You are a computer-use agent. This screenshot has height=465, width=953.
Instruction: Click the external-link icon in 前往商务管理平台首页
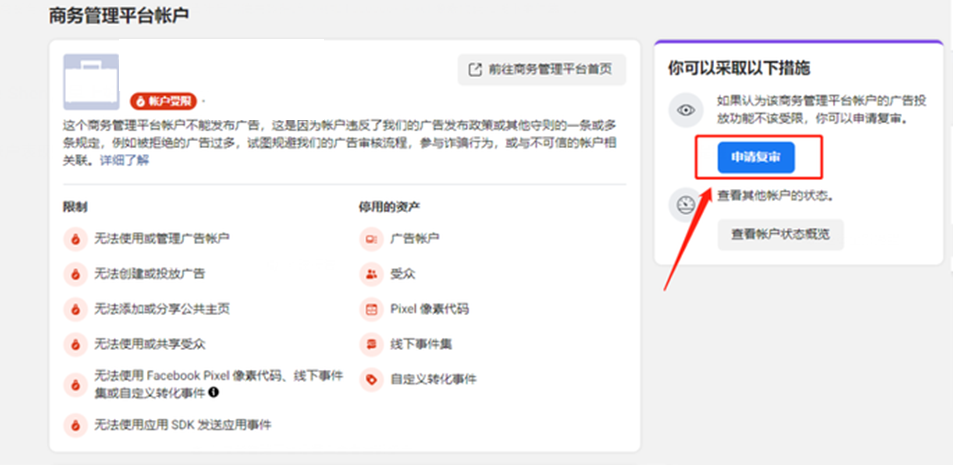[475, 69]
